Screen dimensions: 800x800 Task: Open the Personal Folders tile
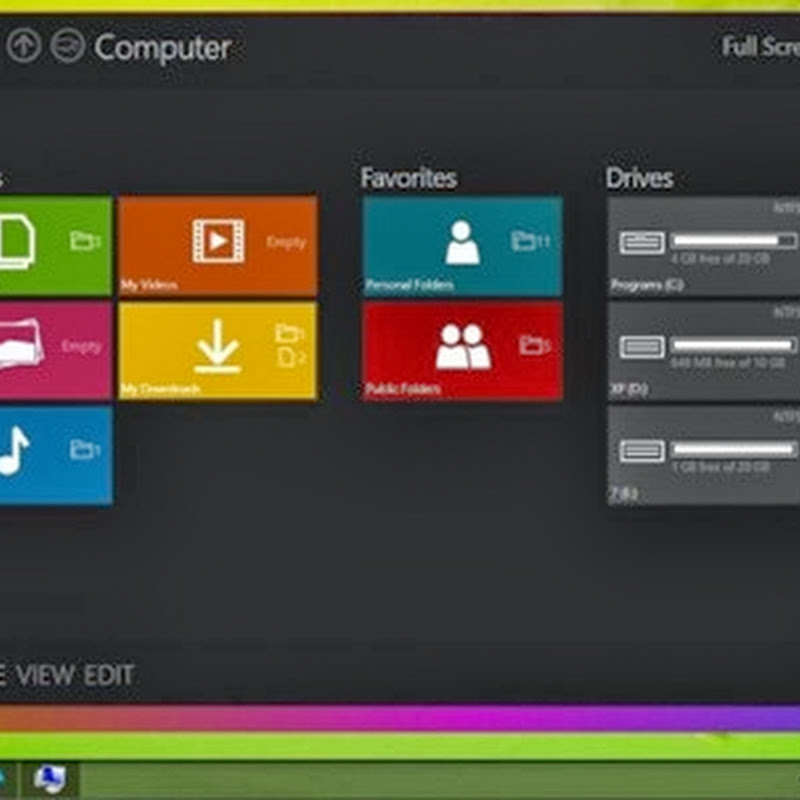pyautogui.click(x=462, y=246)
